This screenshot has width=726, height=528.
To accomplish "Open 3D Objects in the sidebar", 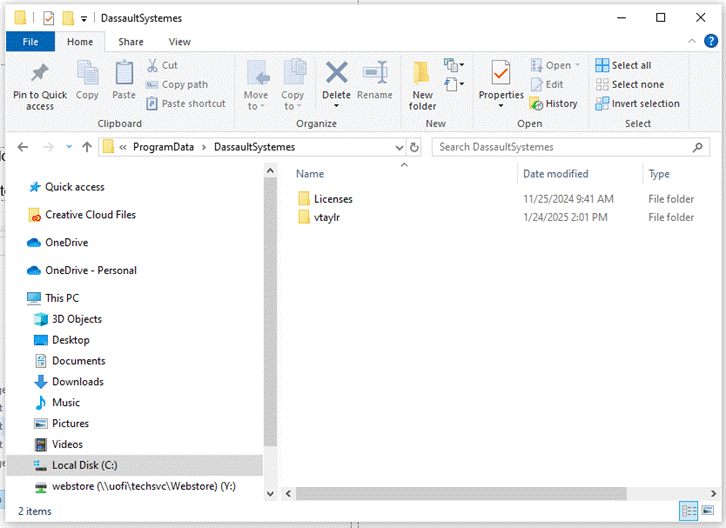I will pyautogui.click(x=77, y=319).
